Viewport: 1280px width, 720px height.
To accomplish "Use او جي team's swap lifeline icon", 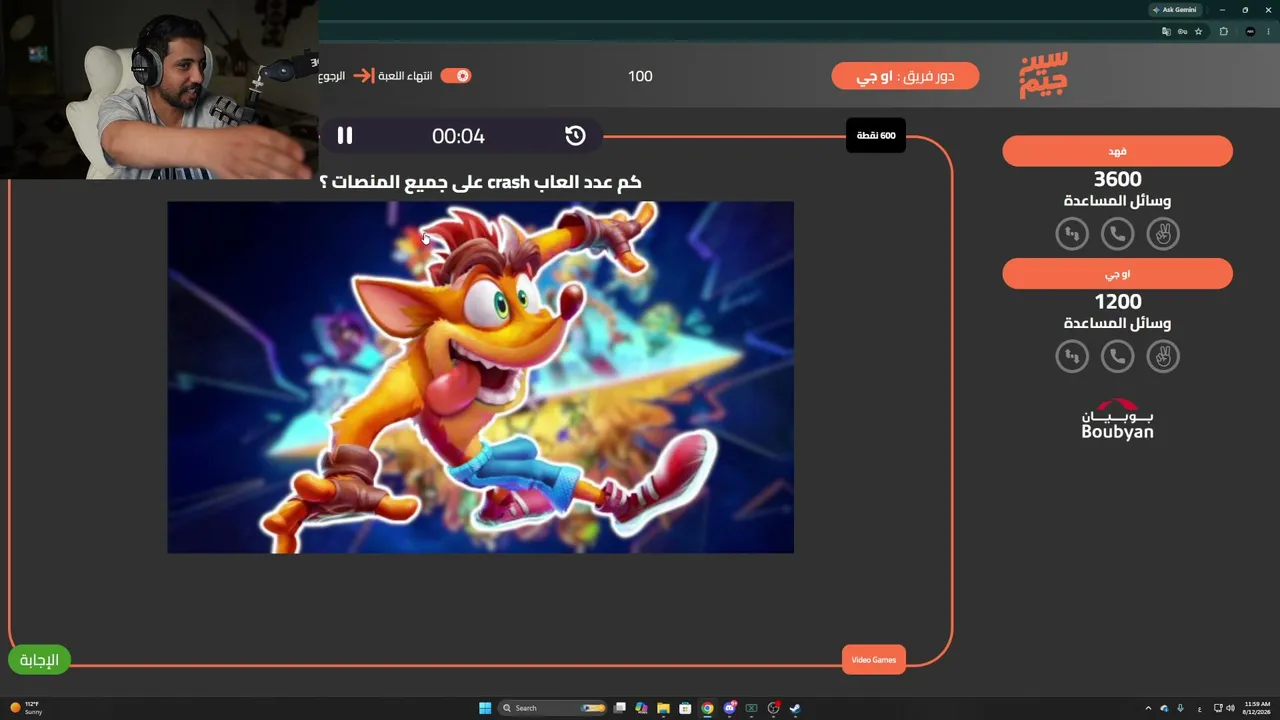I will pos(1072,356).
